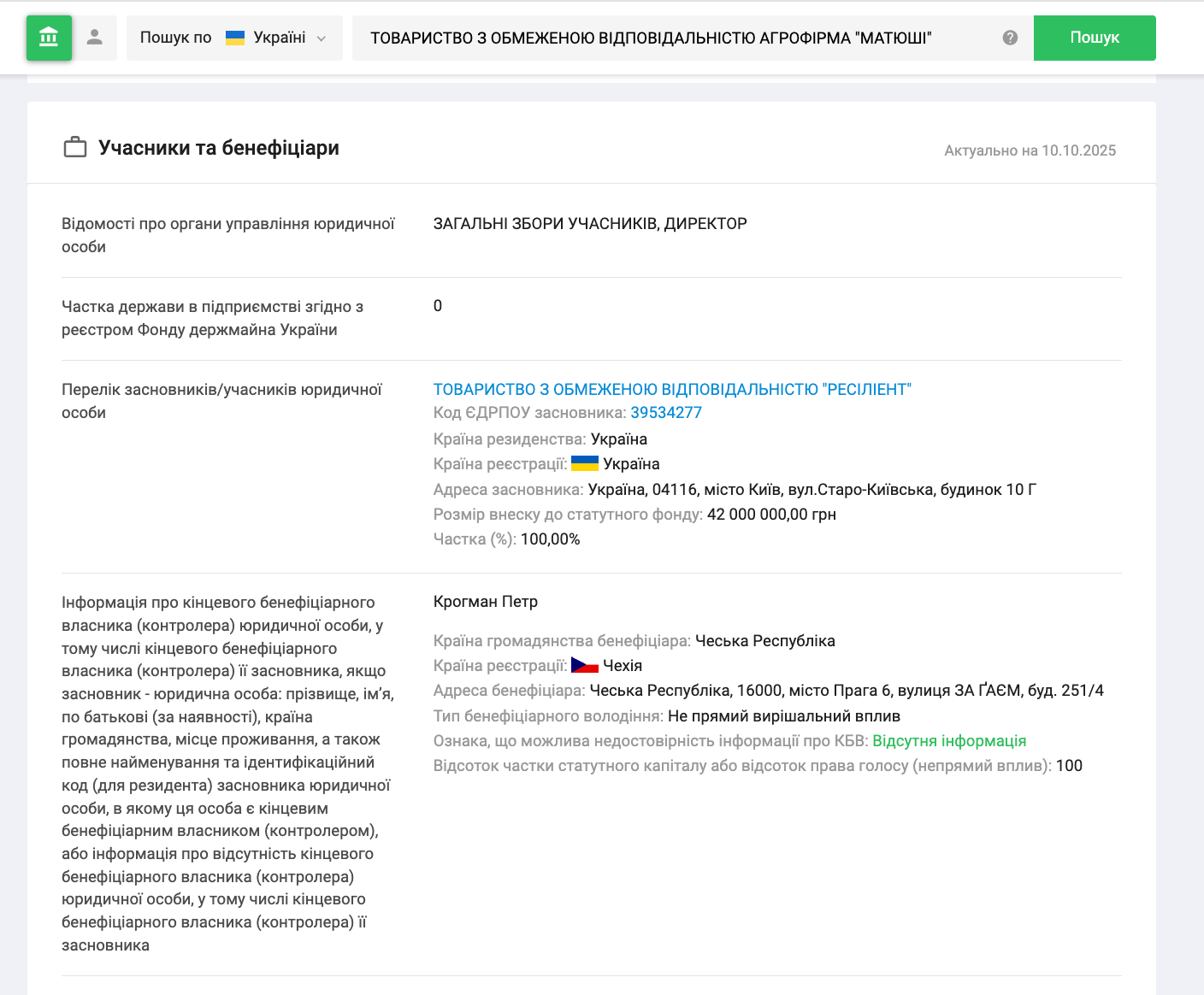Click the Czech flag next to Чехія
Viewport: 1204px width, 995px height.
pyautogui.click(x=585, y=665)
